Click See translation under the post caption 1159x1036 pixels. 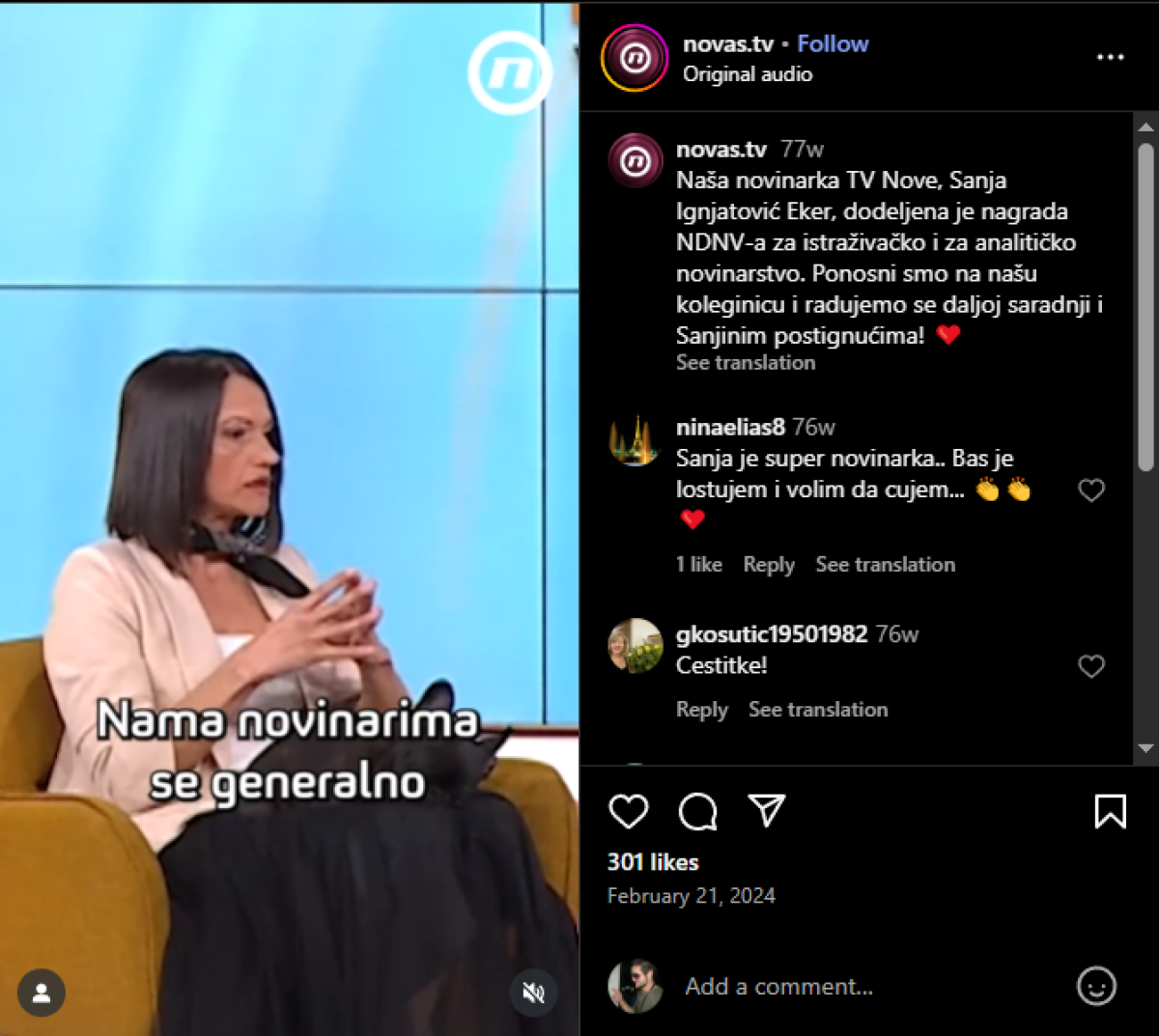pos(746,362)
